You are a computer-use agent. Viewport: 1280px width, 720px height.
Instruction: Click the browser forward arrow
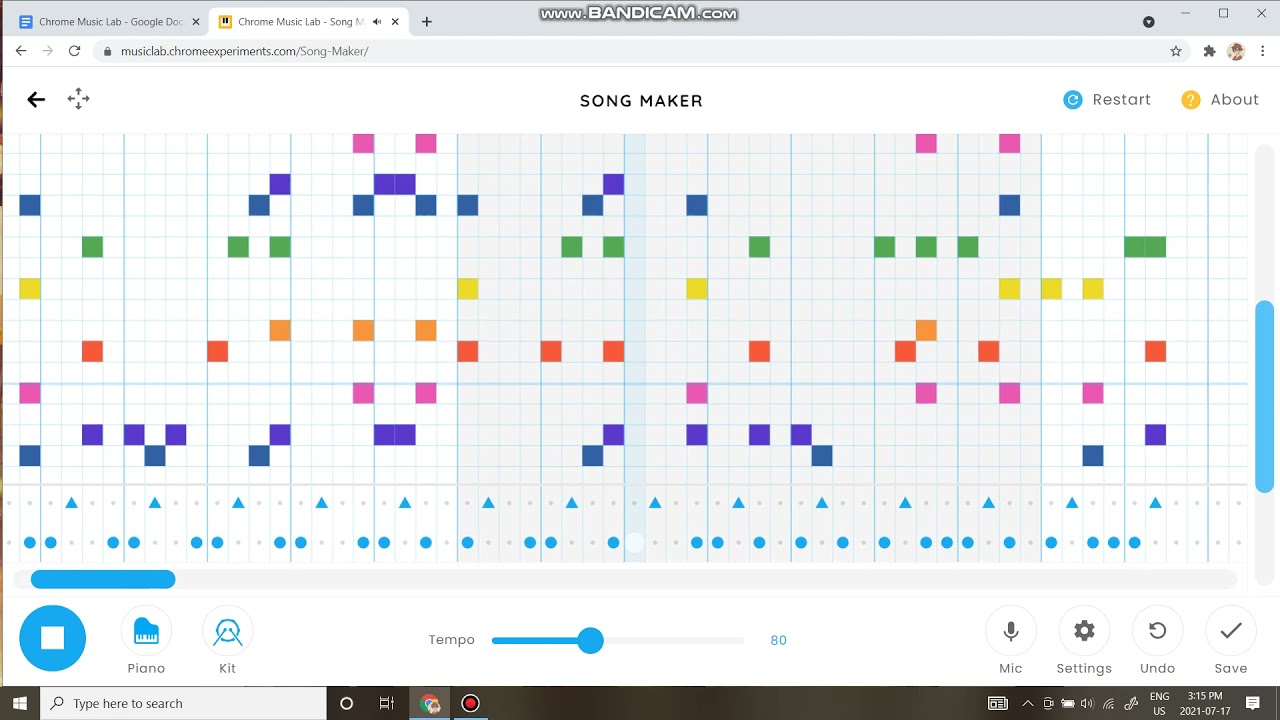point(47,51)
